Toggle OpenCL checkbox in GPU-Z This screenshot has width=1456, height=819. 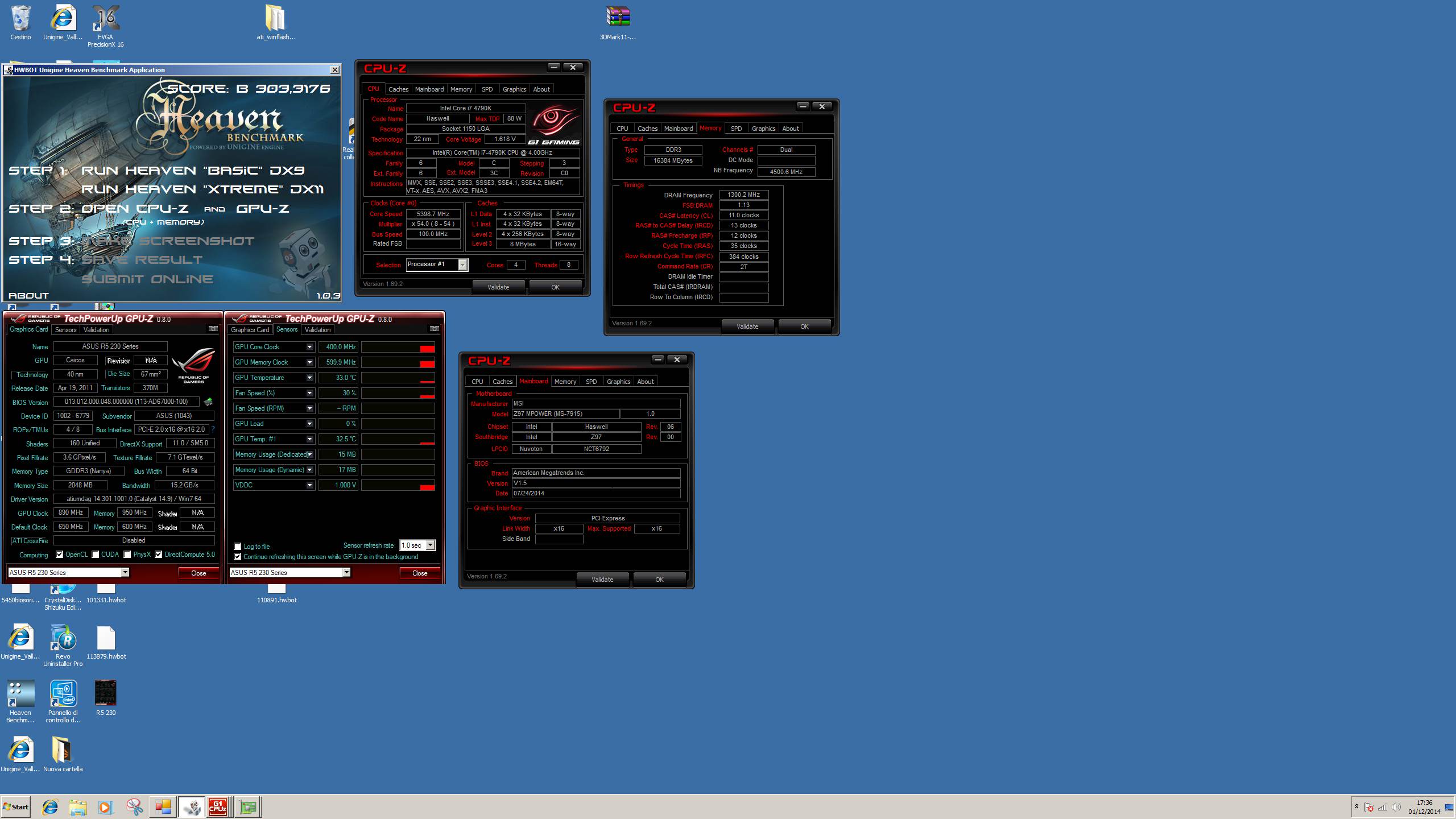click(59, 555)
